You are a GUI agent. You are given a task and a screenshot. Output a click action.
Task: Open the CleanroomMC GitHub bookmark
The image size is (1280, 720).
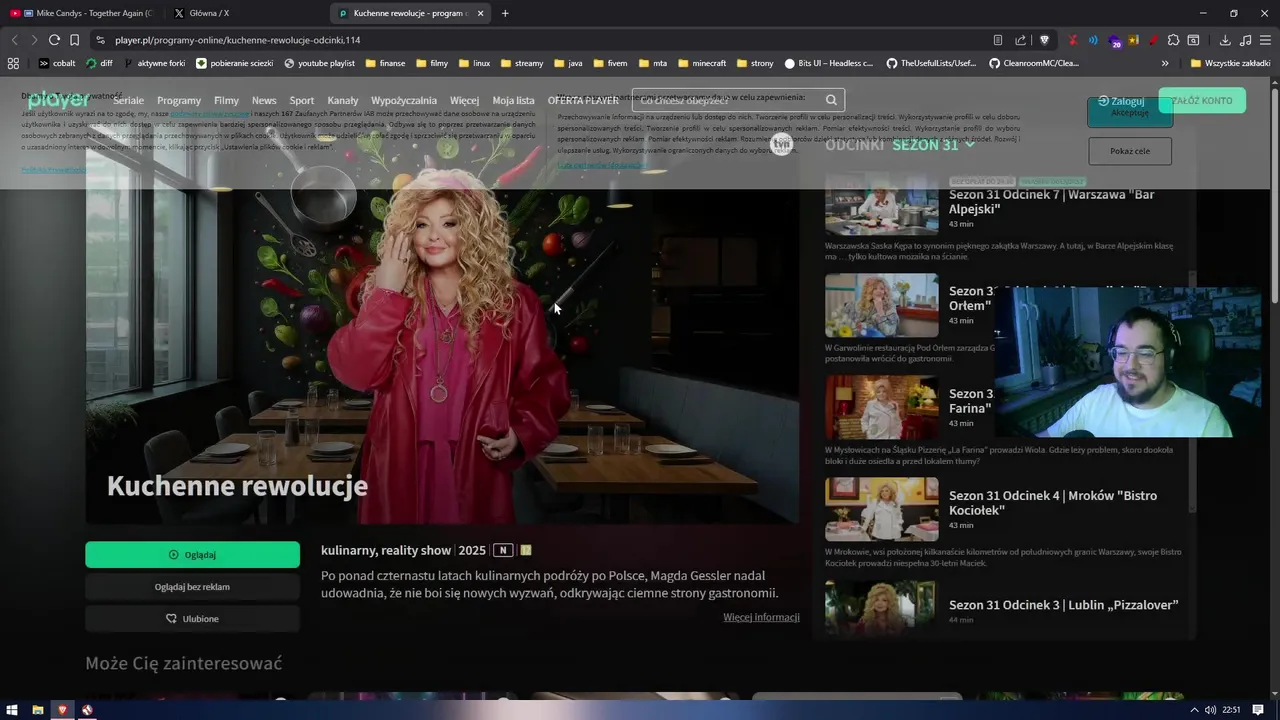(x=1034, y=63)
